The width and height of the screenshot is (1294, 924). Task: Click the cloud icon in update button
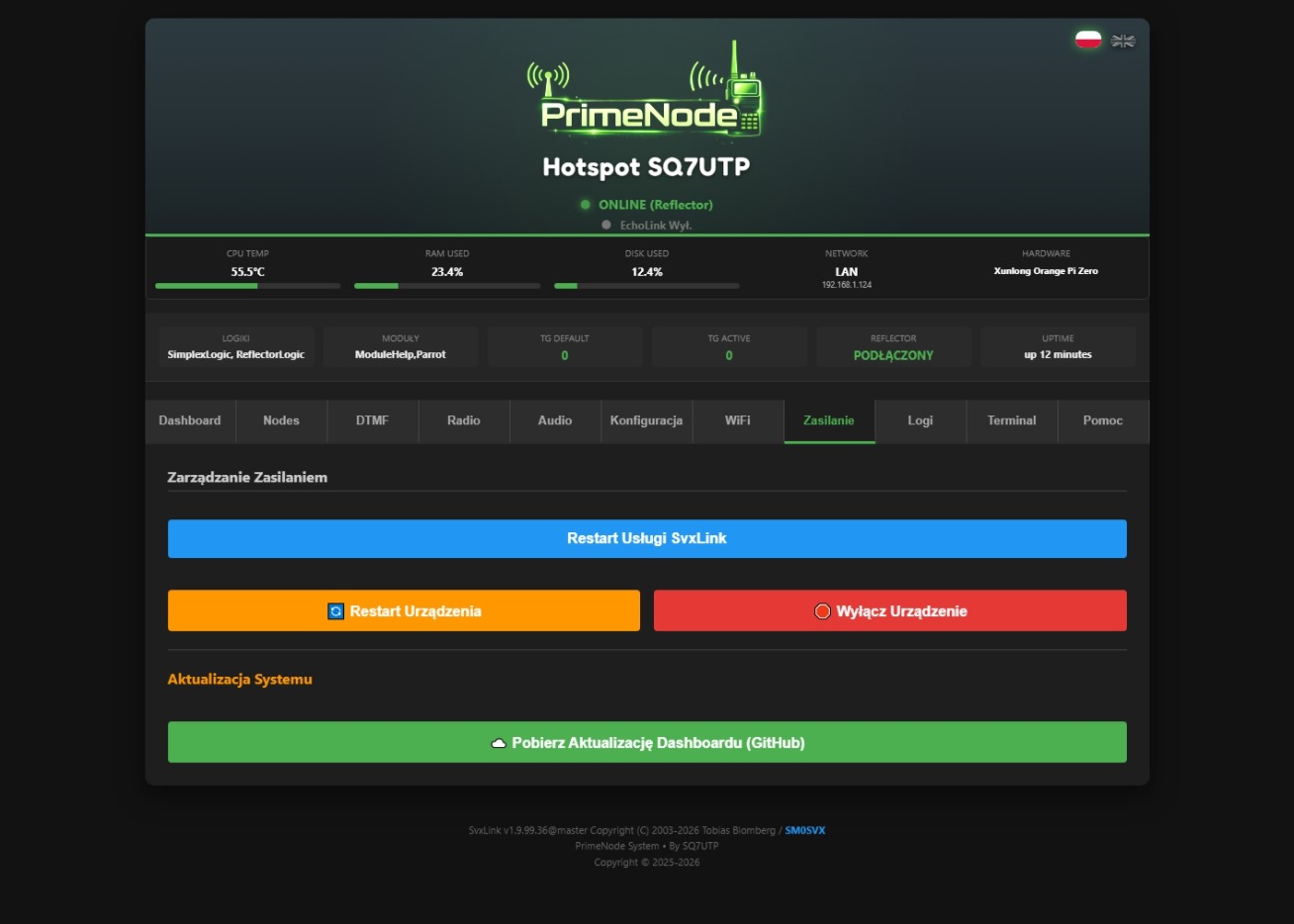tap(500, 743)
